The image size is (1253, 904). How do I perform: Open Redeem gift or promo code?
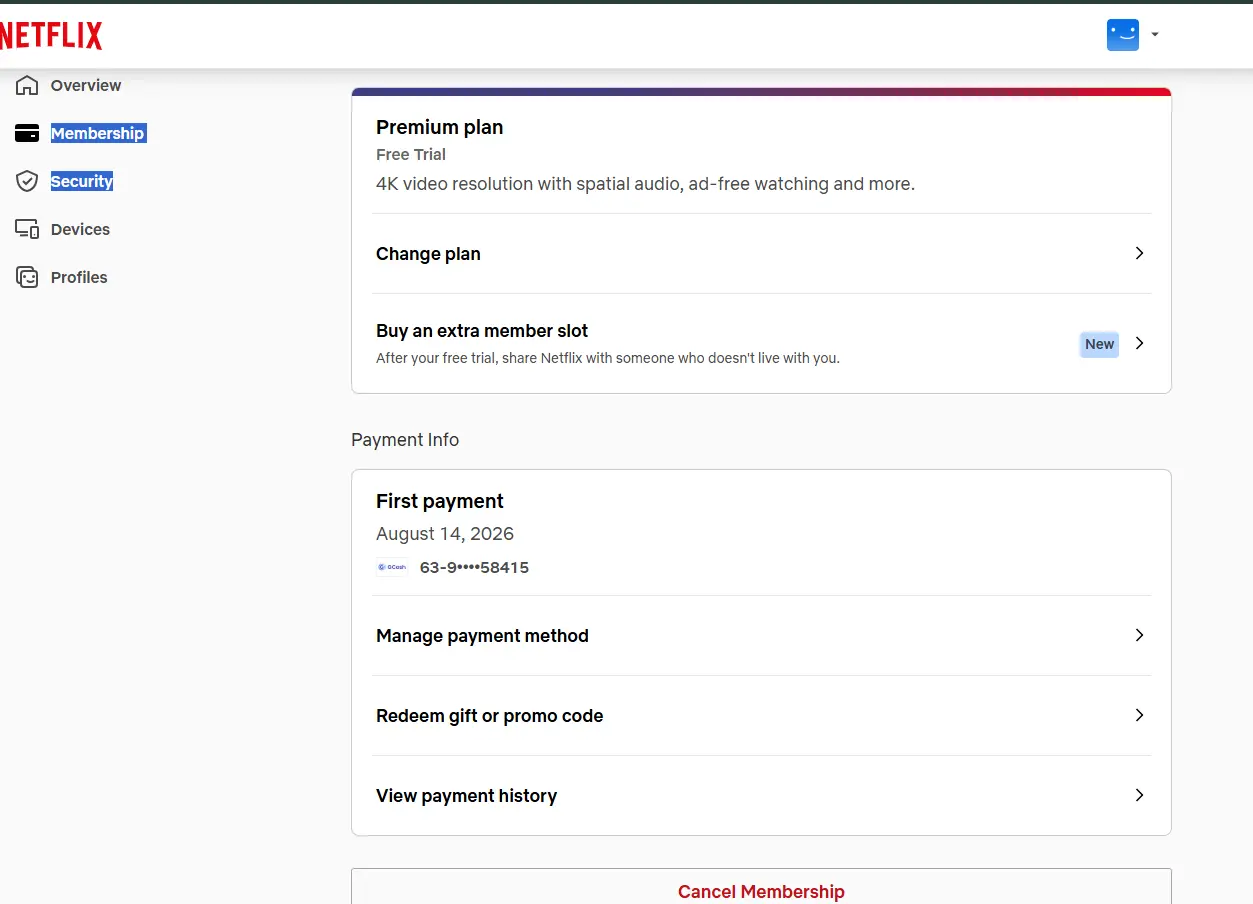pyautogui.click(x=761, y=716)
